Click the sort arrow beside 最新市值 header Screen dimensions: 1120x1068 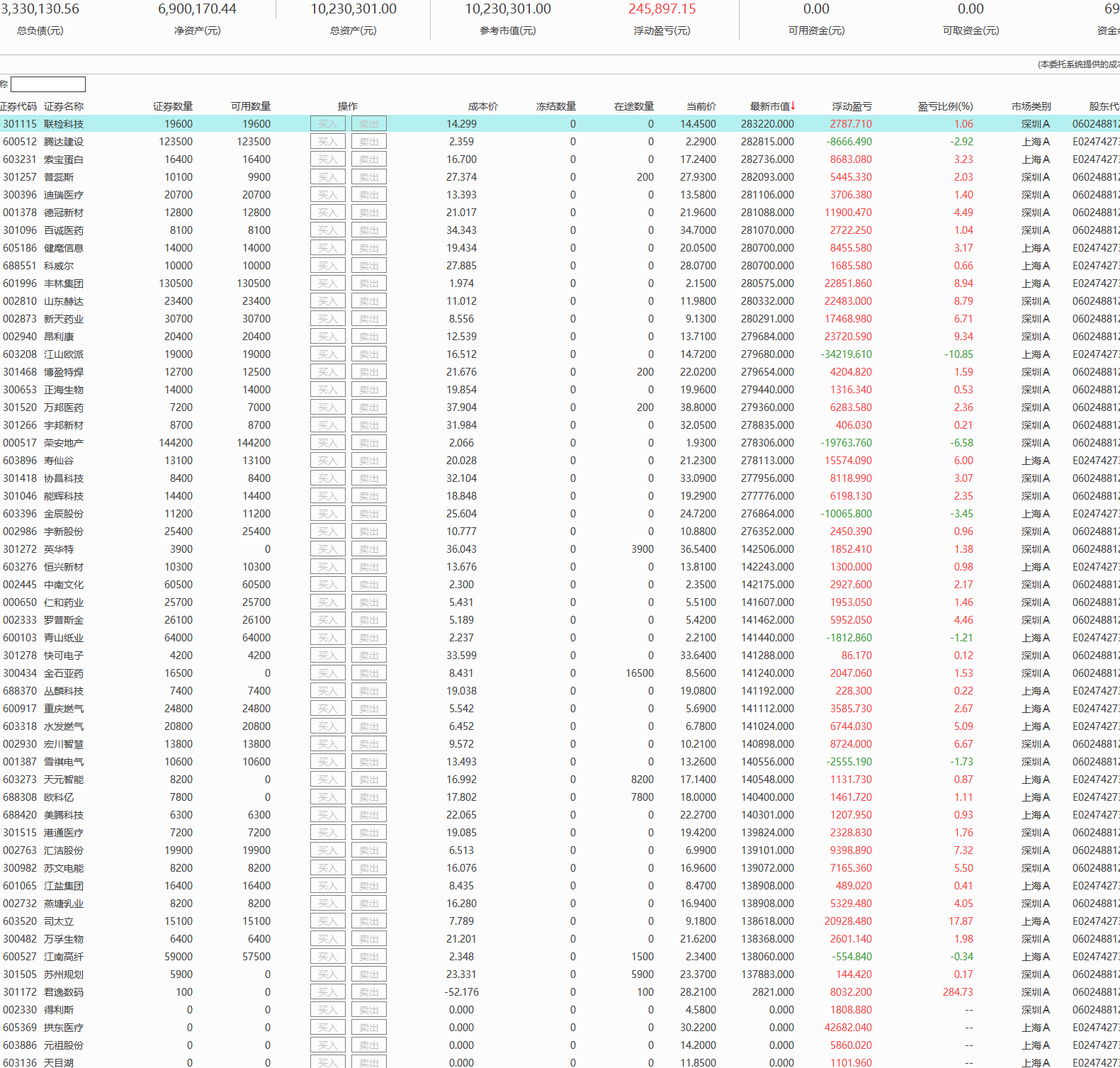pos(793,106)
